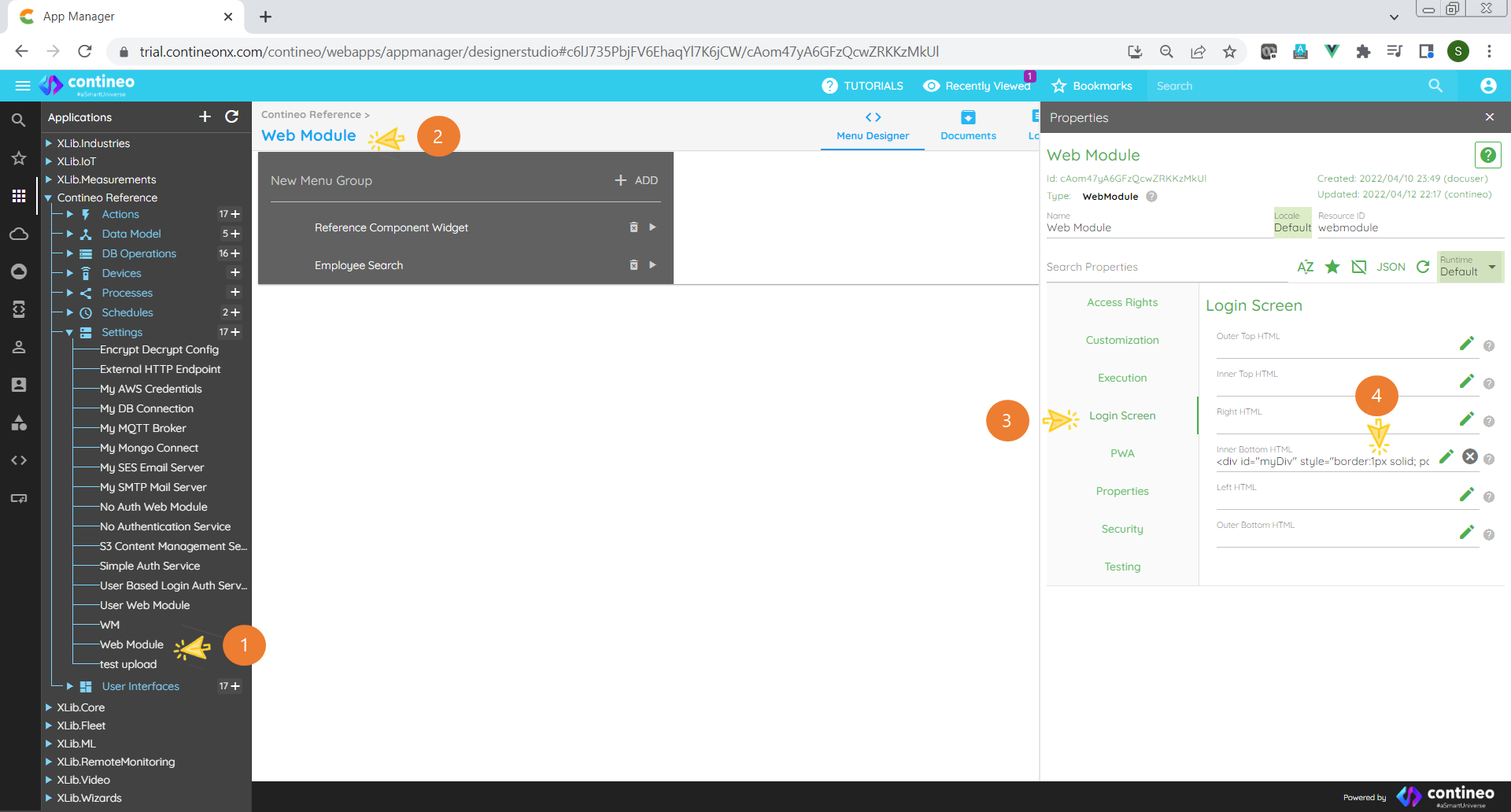The height and width of the screenshot is (812, 1511).
Task: Toggle the favorites star filter for properties
Action: coord(1332,267)
